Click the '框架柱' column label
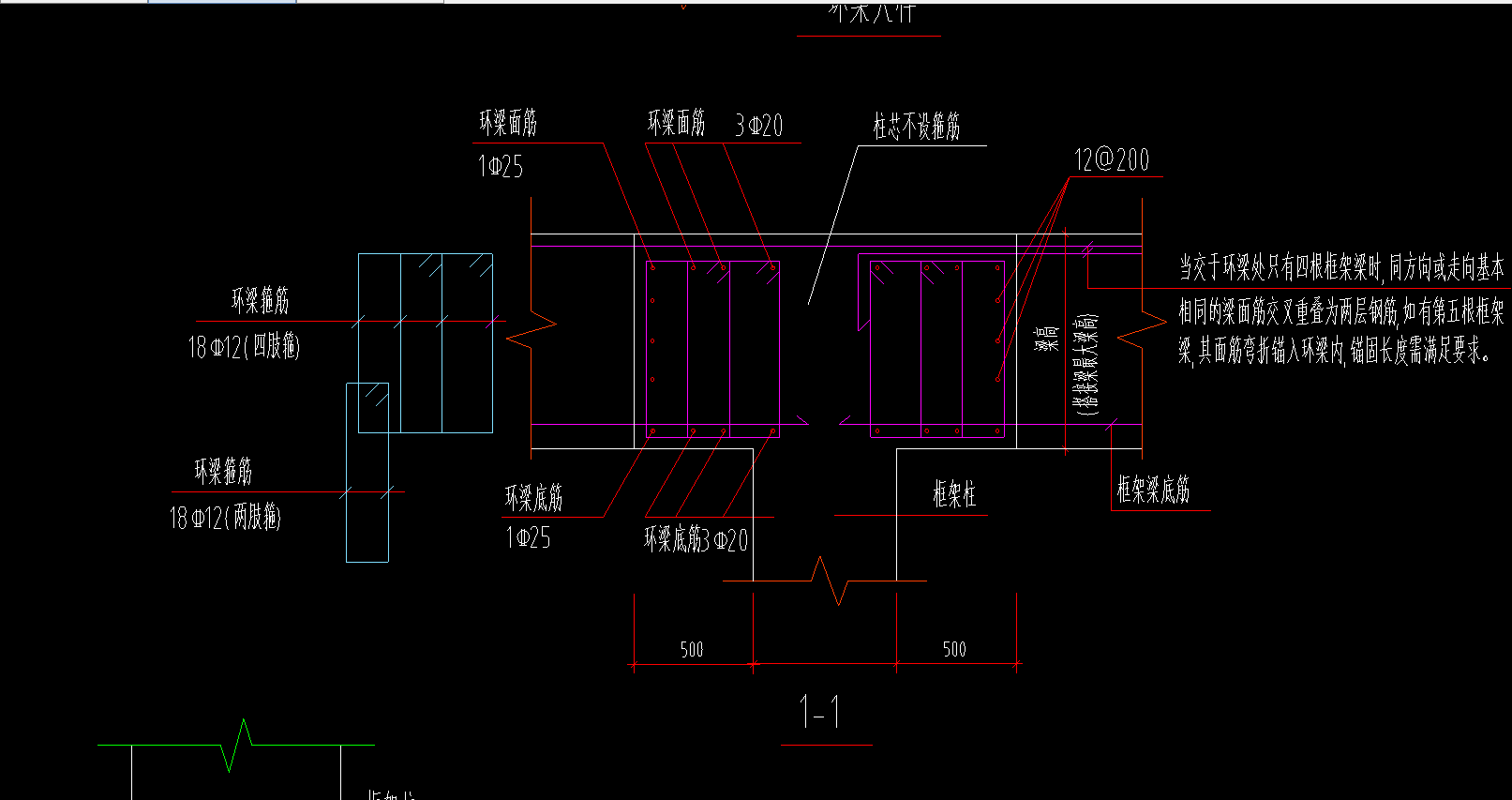1512x800 pixels. [x=954, y=494]
